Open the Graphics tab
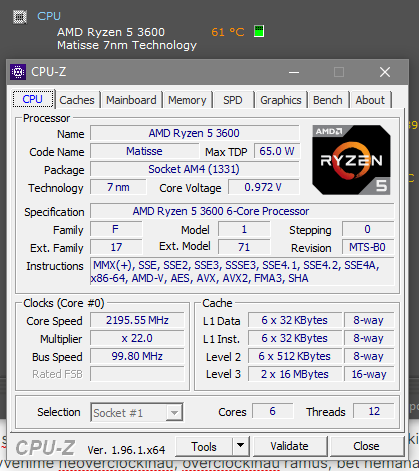Screen dimensions: 419x471 pyautogui.click(x=281, y=100)
